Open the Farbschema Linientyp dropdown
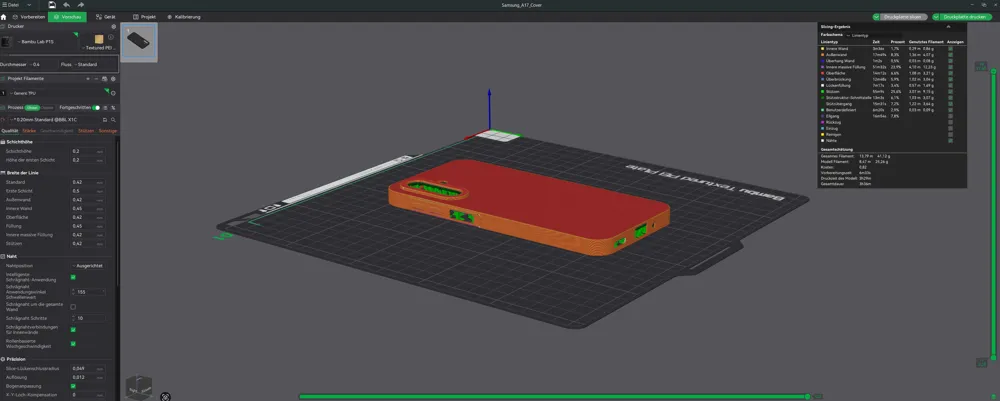The width and height of the screenshot is (1000, 401). point(874,35)
